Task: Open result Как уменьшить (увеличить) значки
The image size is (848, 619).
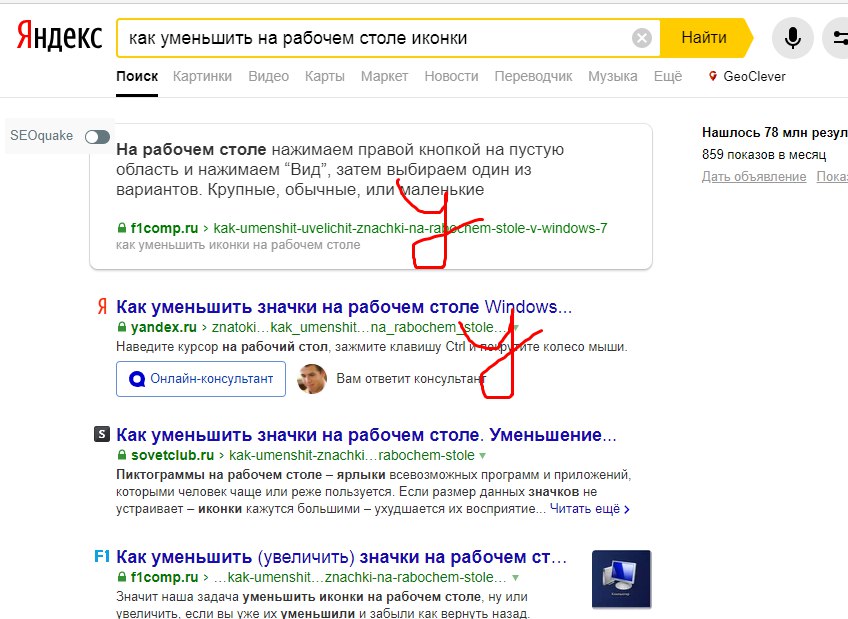Action: tap(341, 557)
